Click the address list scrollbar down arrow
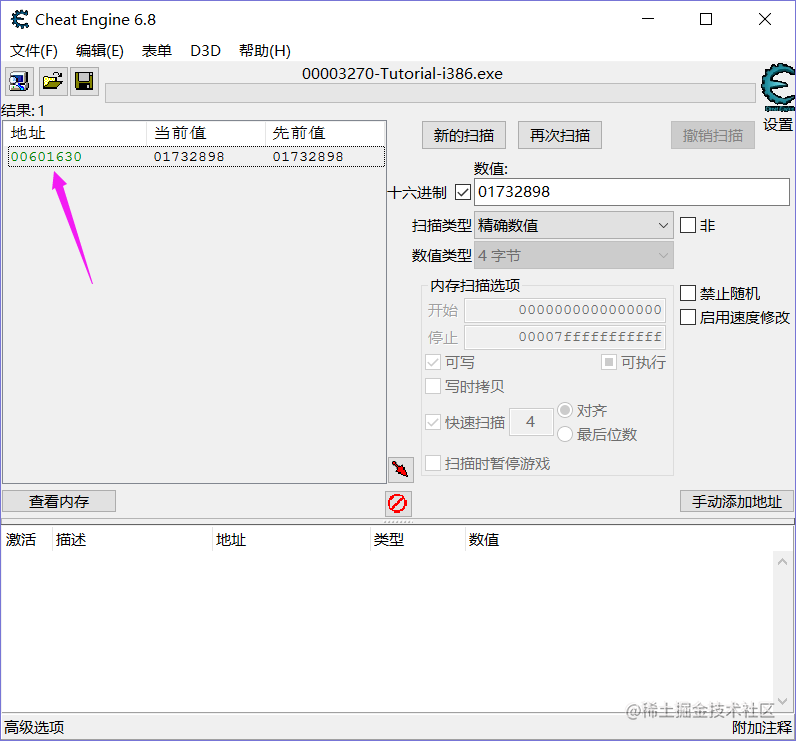The width and height of the screenshot is (796, 741). pyautogui.click(x=782, y=701)
